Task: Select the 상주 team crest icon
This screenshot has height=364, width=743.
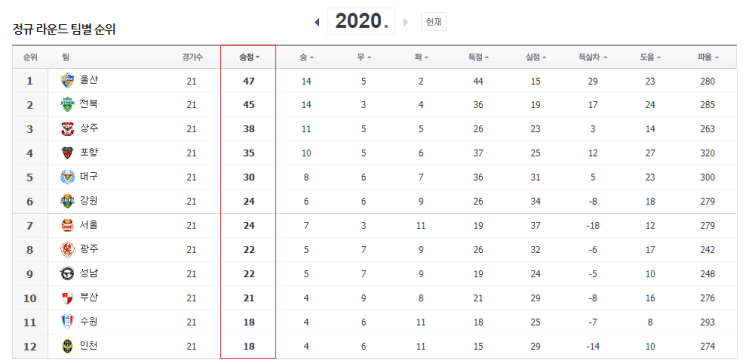Action: (x=68, y=129)
